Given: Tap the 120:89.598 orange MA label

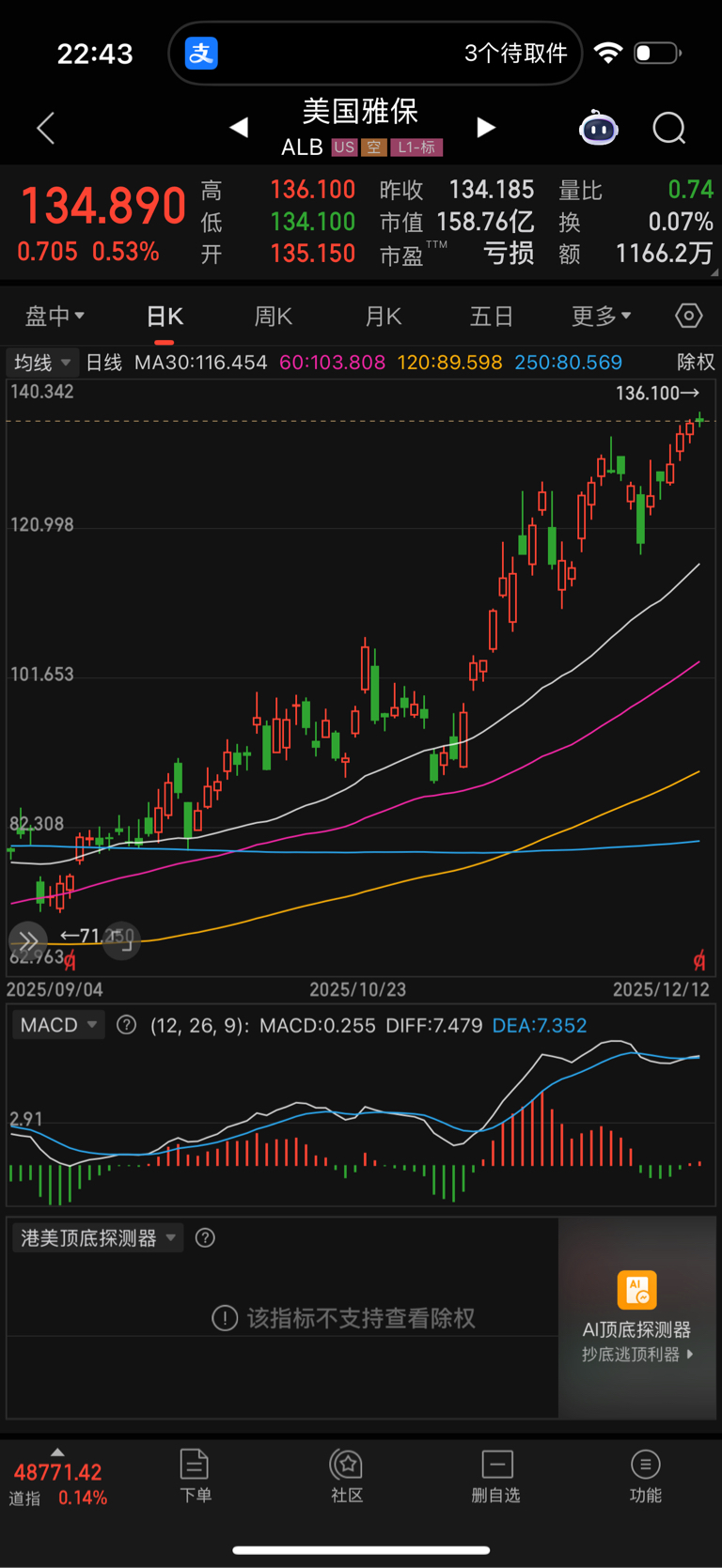Looking at the screenshot, I should click(449, 363).
